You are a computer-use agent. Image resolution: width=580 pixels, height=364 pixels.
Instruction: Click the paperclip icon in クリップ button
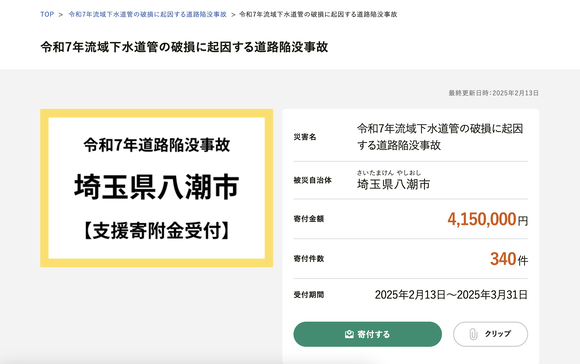tap(473, 334)
